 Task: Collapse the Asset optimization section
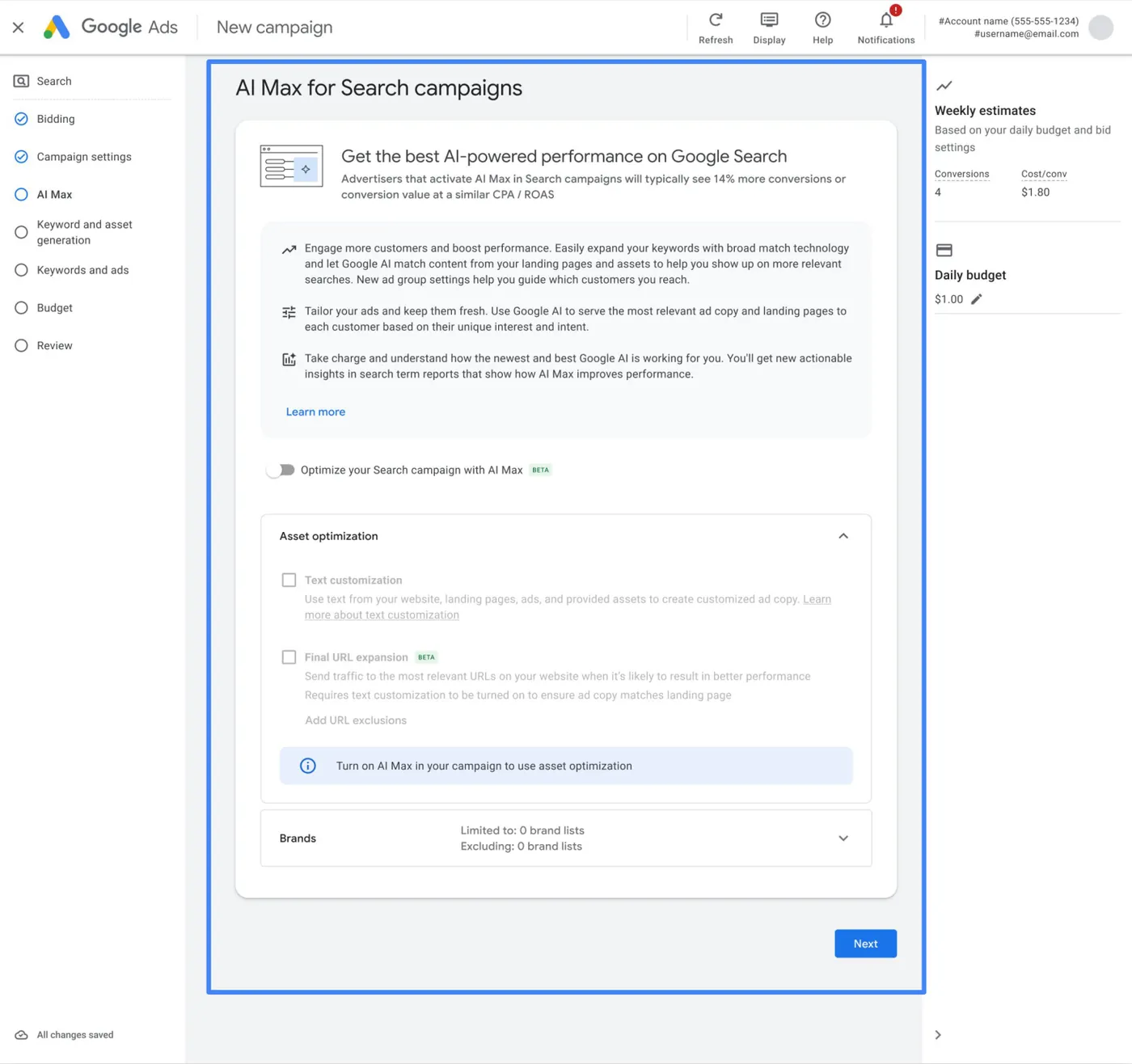coord(843,536)
